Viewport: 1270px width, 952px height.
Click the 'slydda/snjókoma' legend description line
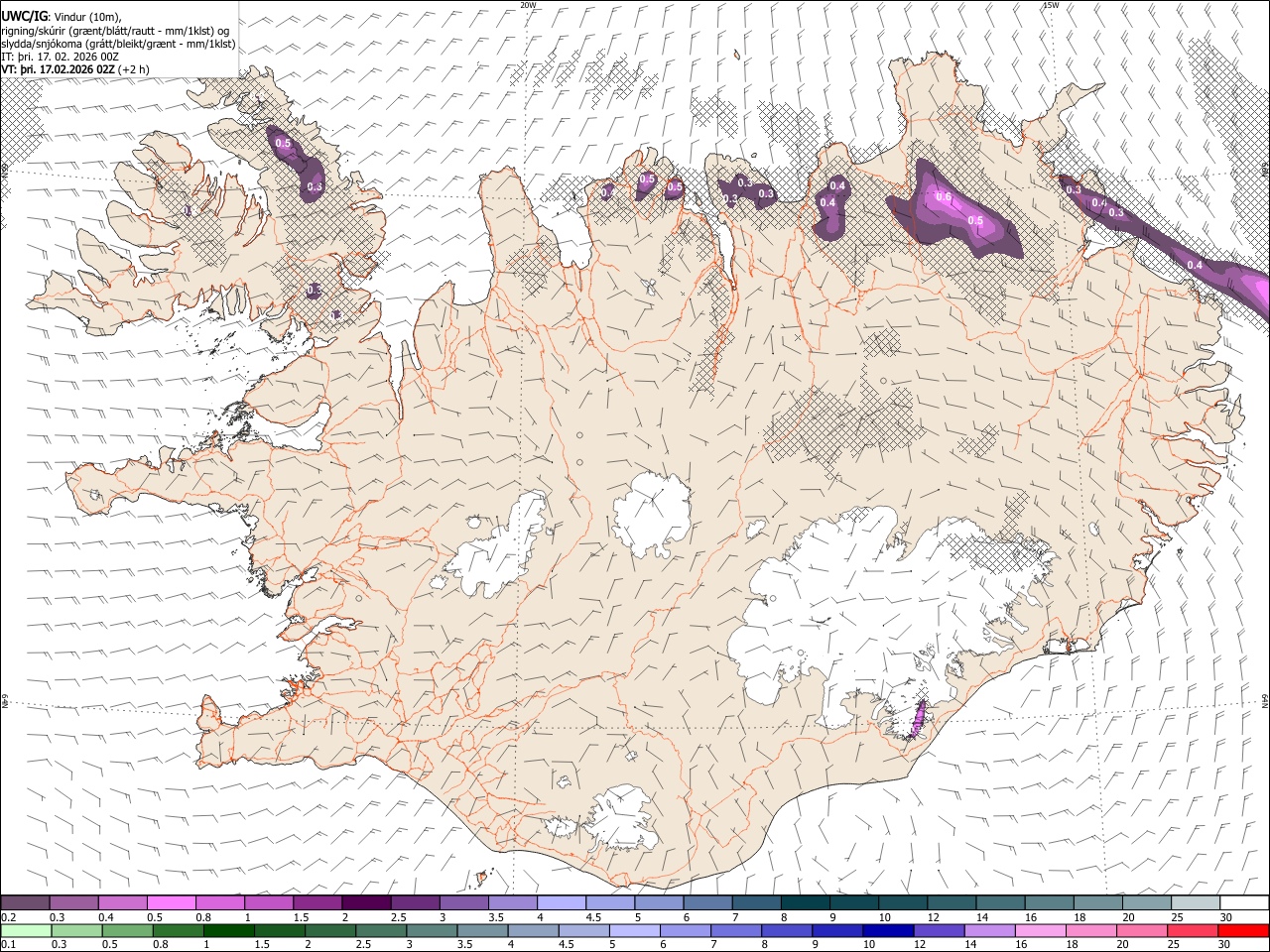point(118,44)
